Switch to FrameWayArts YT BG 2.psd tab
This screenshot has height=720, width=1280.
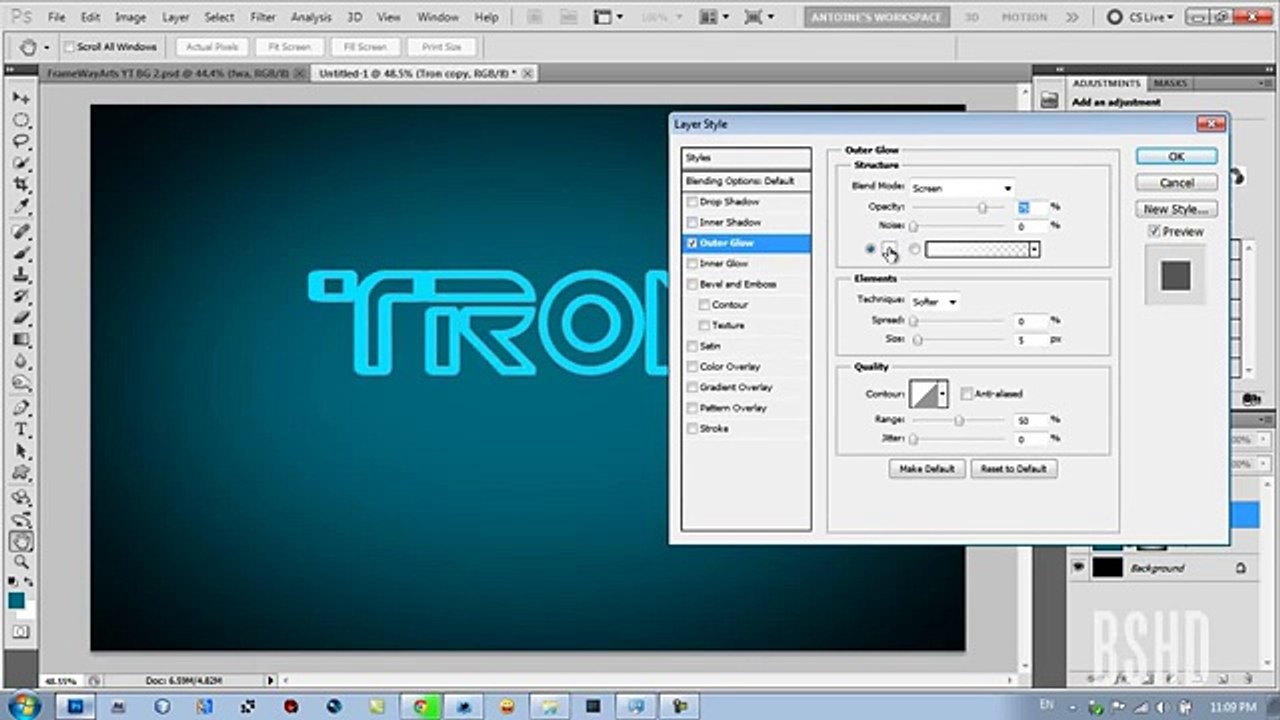coord(167,73)
